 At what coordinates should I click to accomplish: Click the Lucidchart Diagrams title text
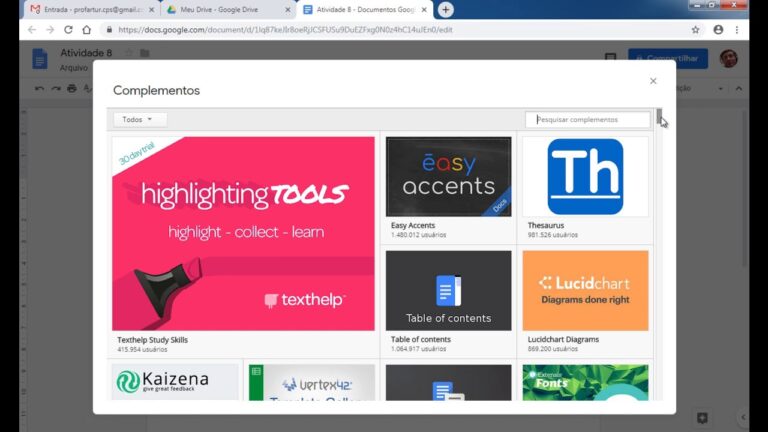click(x=563, y=339)
